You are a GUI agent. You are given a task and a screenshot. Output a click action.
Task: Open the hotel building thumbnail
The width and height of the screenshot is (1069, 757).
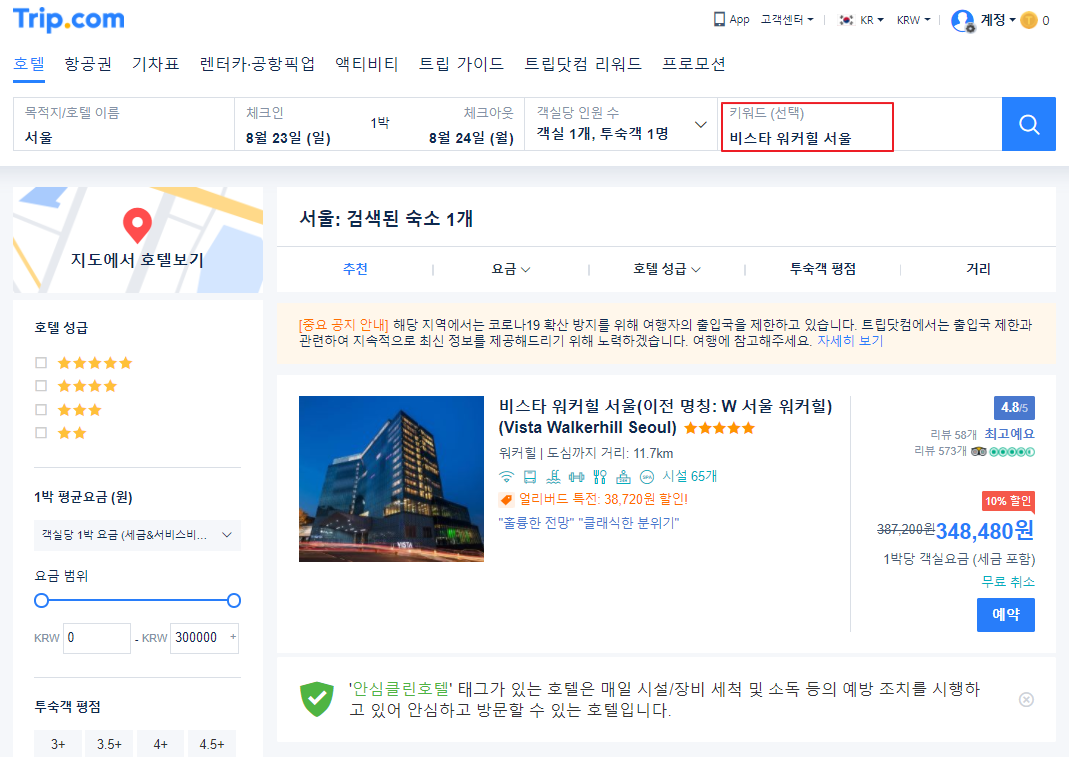391,479
